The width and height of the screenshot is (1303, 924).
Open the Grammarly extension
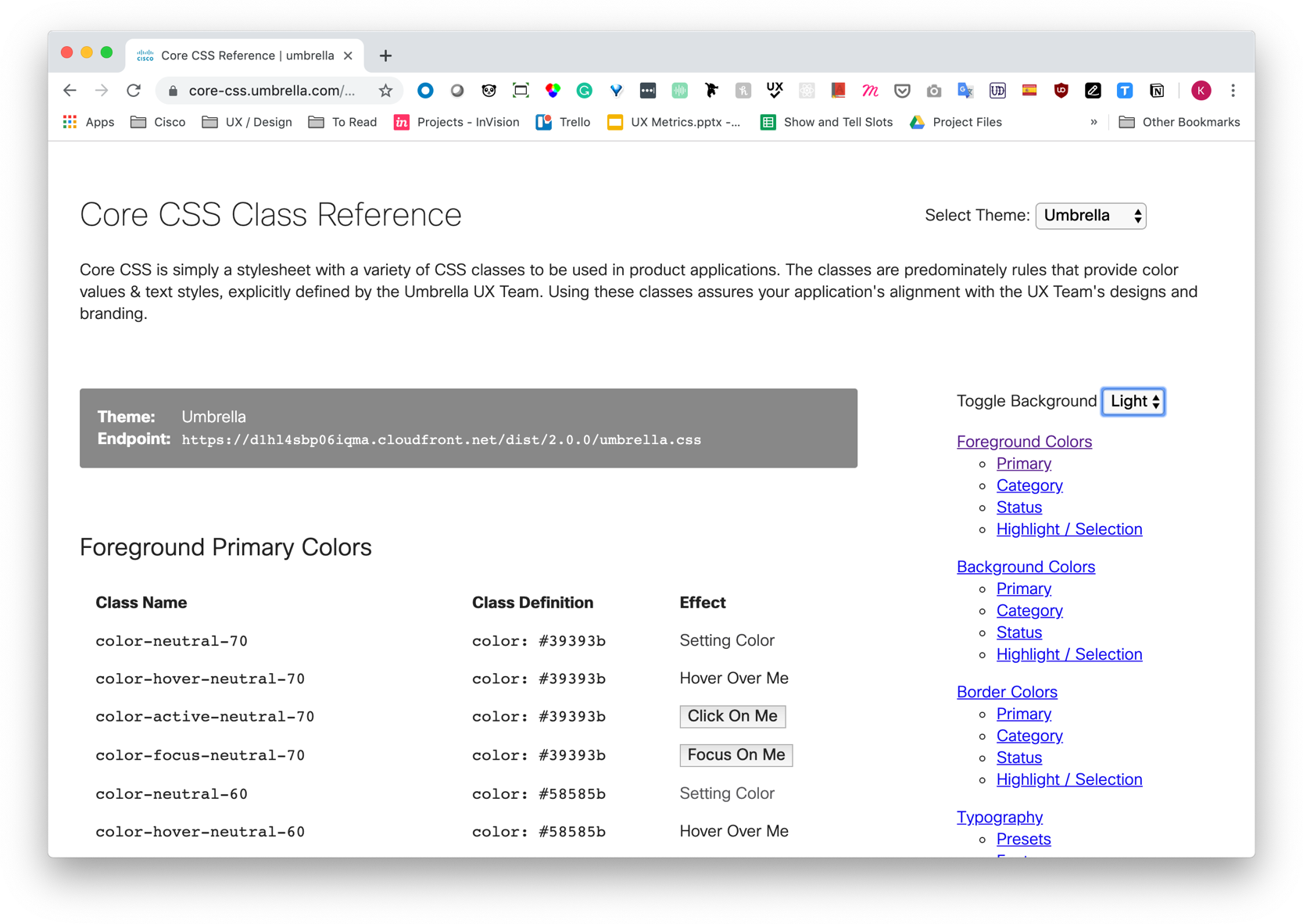pyautogui.click(x=584, y=91)
